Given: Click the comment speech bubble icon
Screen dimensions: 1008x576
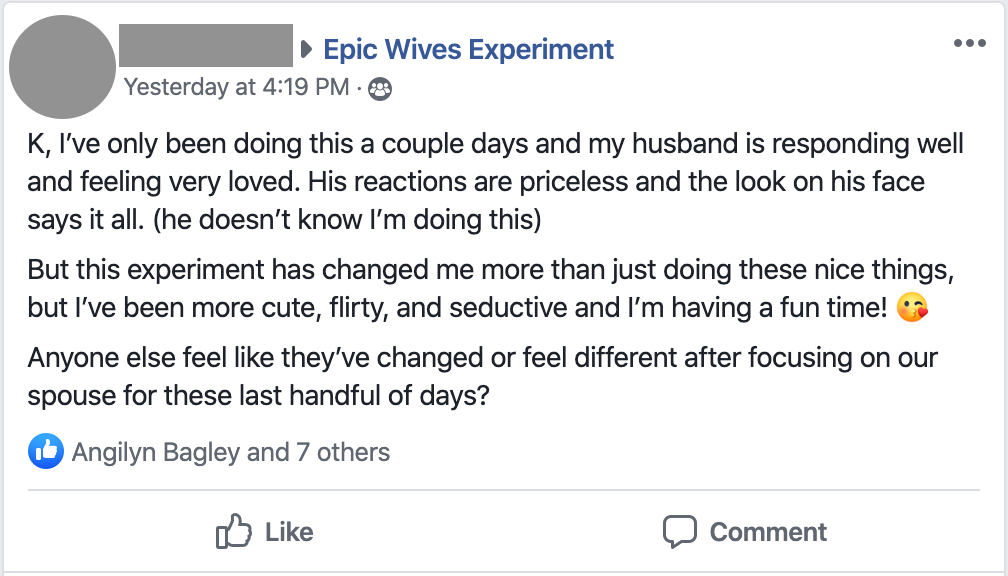Looking at the screenshot, I should point(680,531).
